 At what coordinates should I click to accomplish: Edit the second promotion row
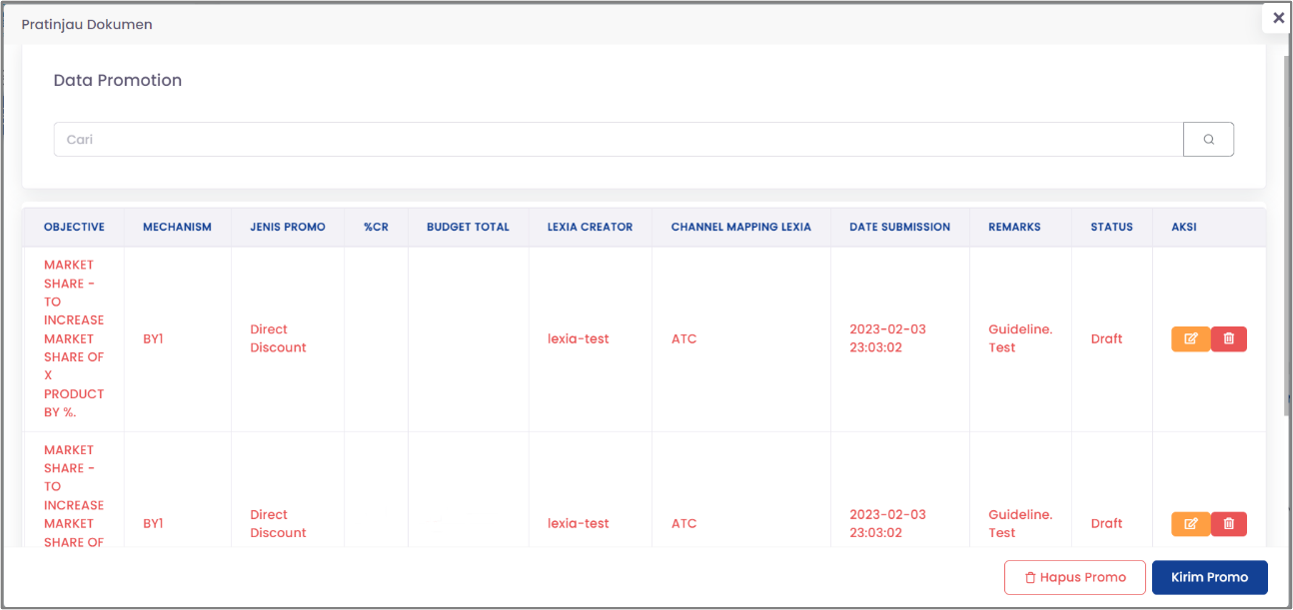click(x=1190, y=524)
